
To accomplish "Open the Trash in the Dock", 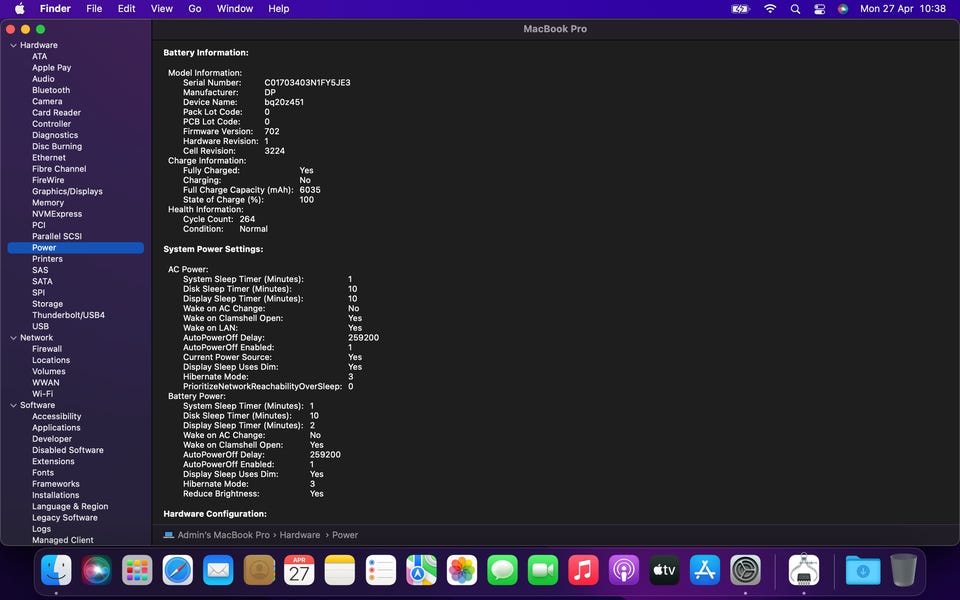I will pos(903,570).
